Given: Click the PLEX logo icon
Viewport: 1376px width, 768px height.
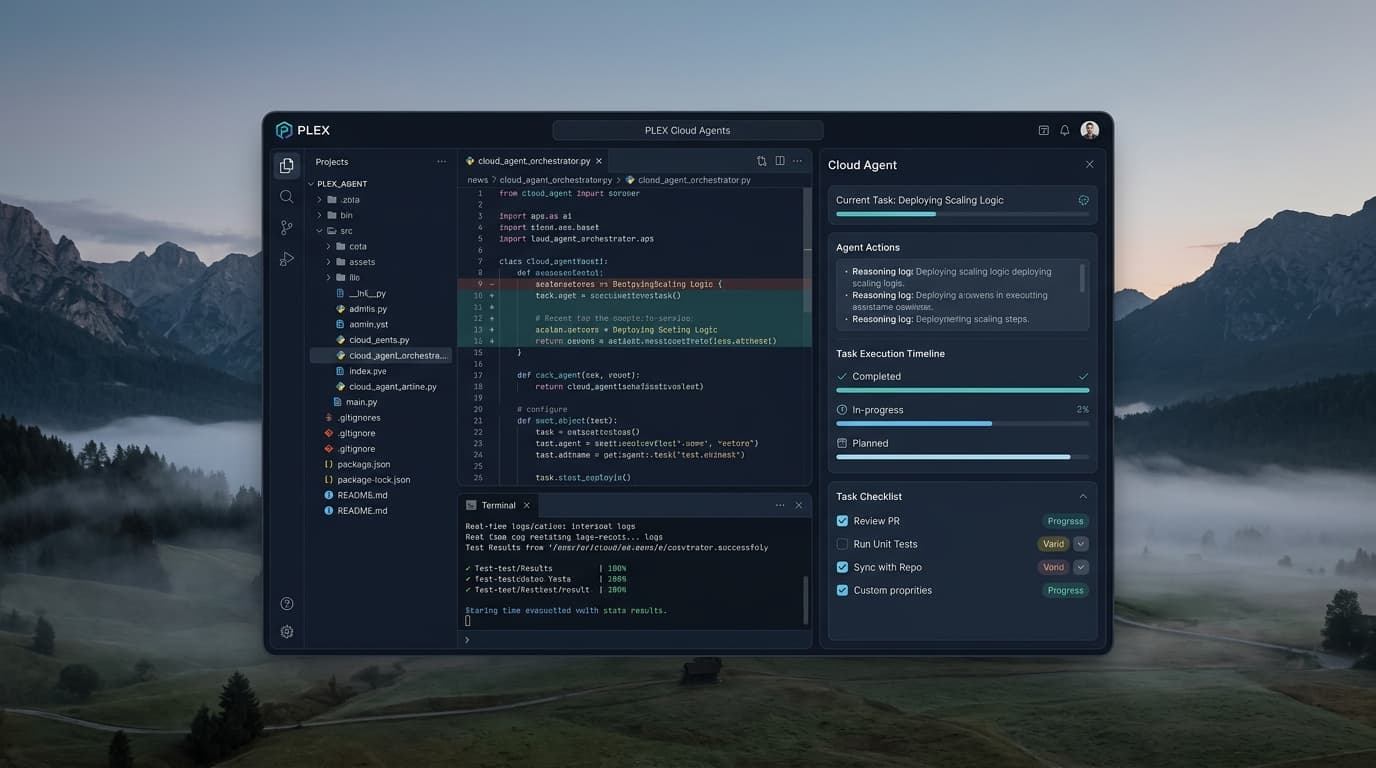Looking at the screenshot, I should point(284,130).
